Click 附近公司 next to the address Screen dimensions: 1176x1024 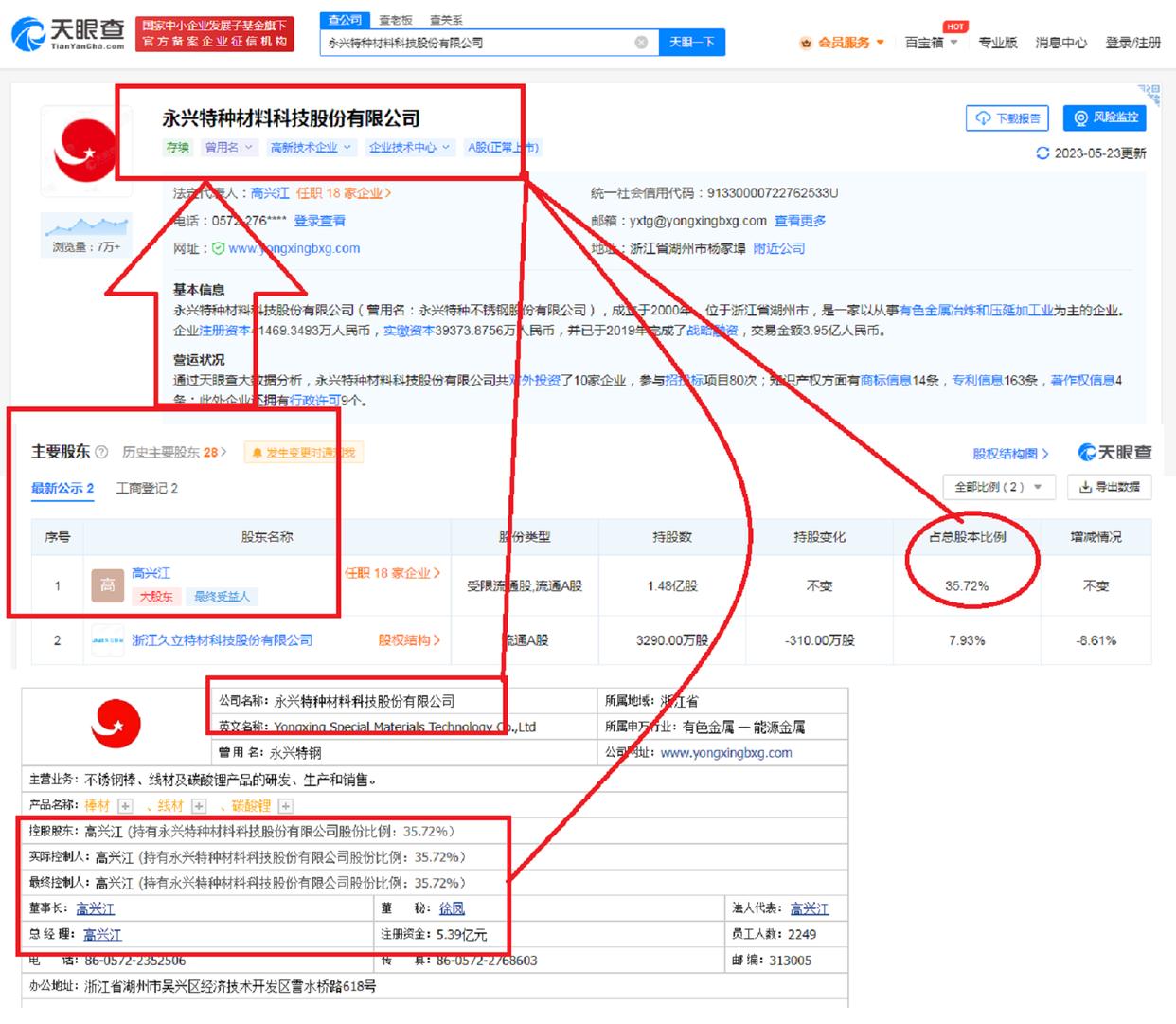pos(779,248)
